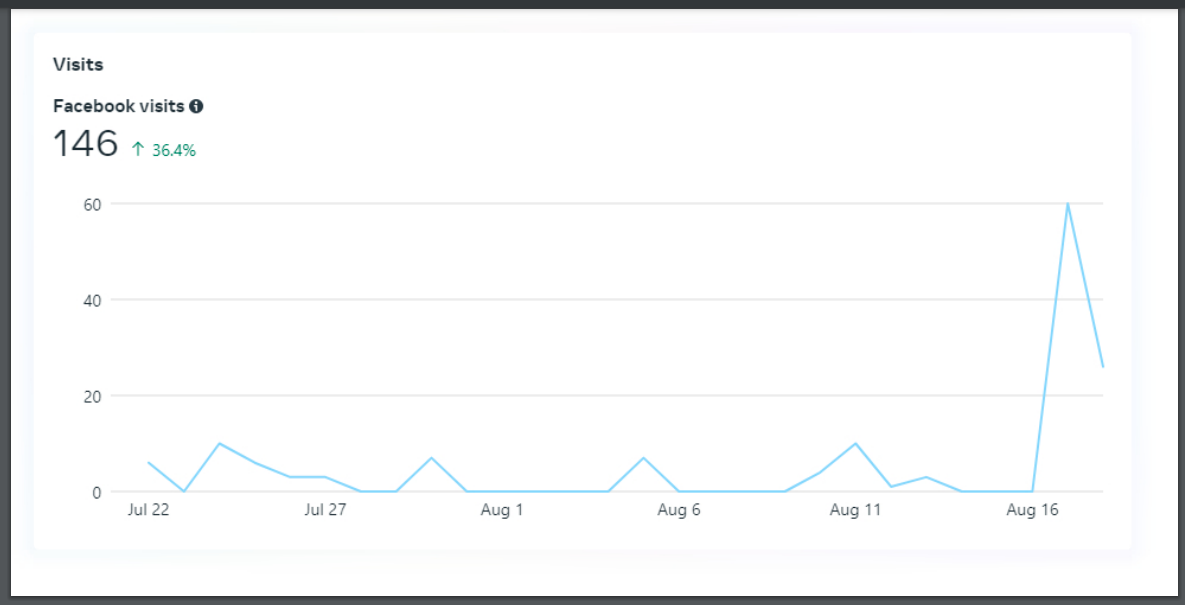Click the 0 y-axis label
This screenshot has height=605, width=1185.
pyautogui.click(x=97, y=492)
